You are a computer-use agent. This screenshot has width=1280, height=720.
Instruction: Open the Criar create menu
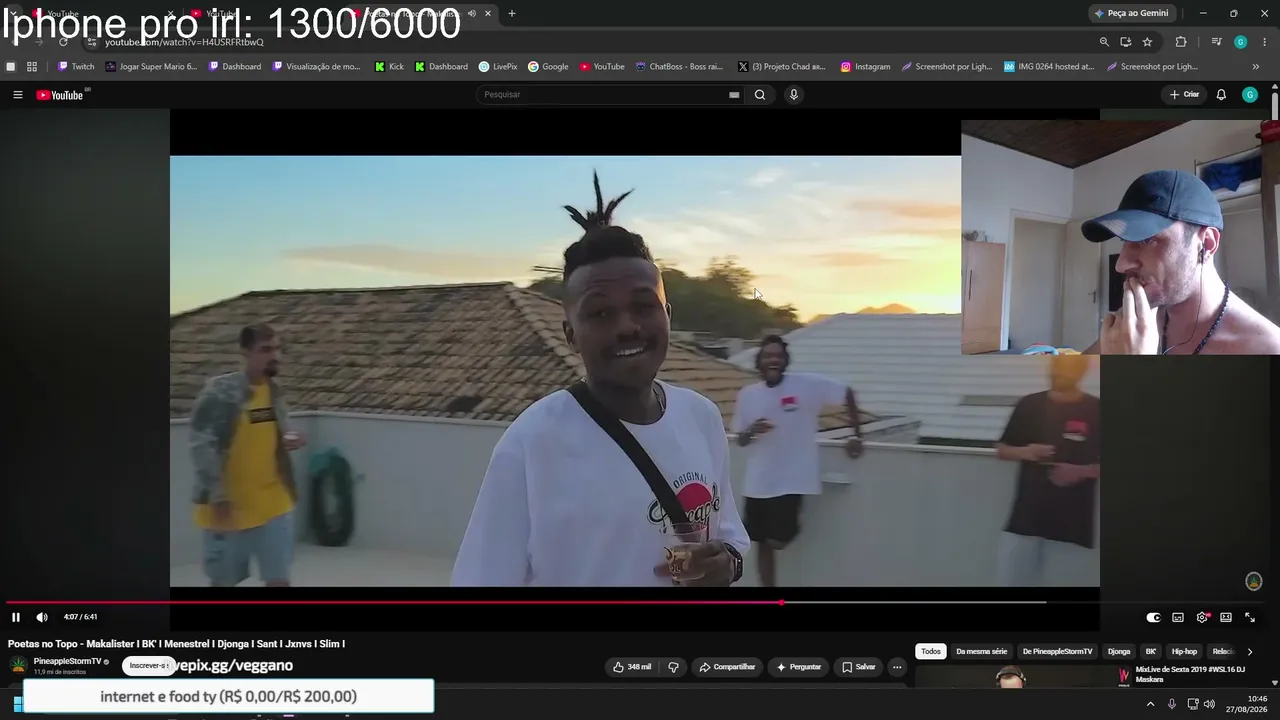tap(1184, 95)
